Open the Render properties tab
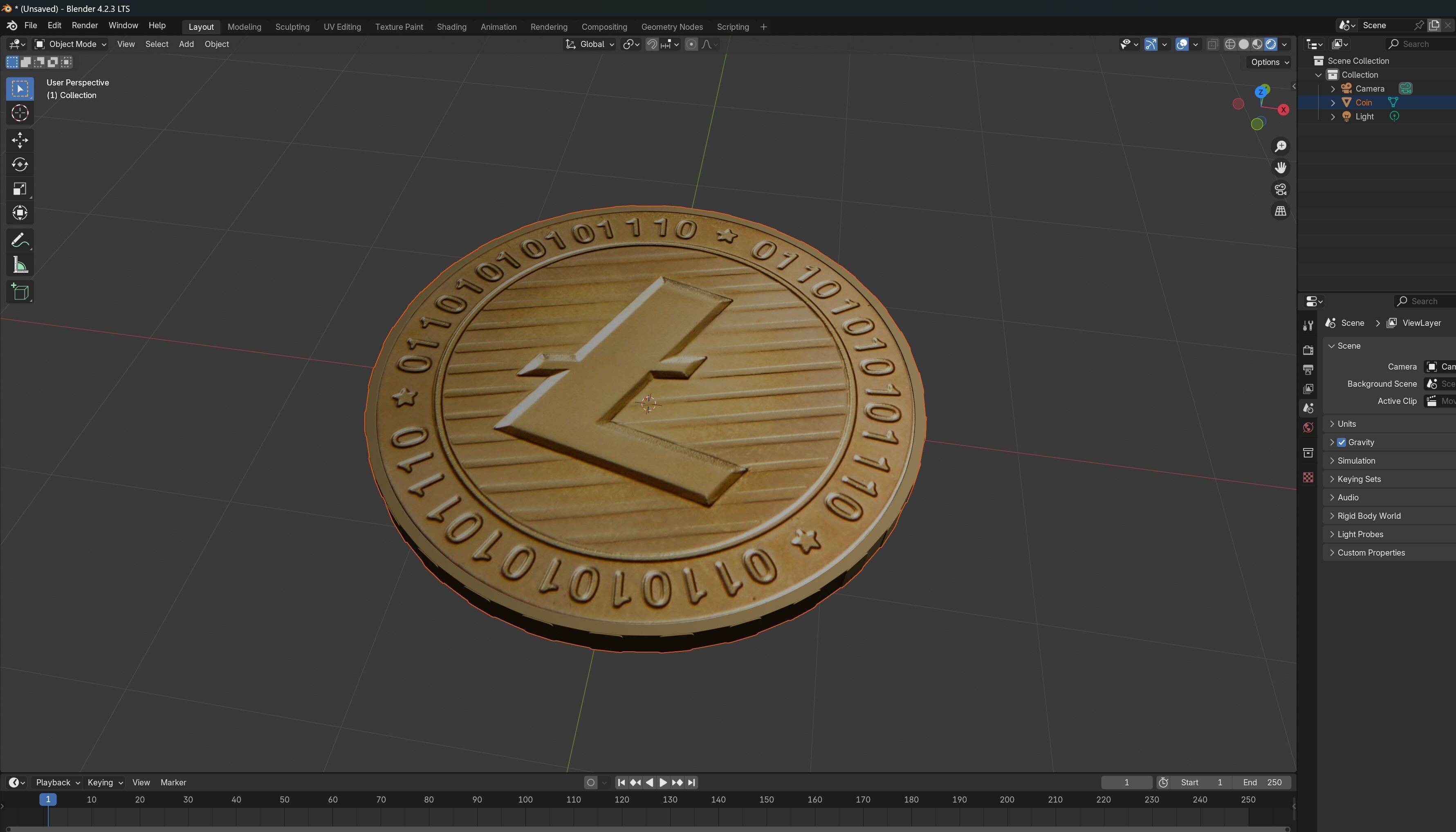 pos(1308,350)
